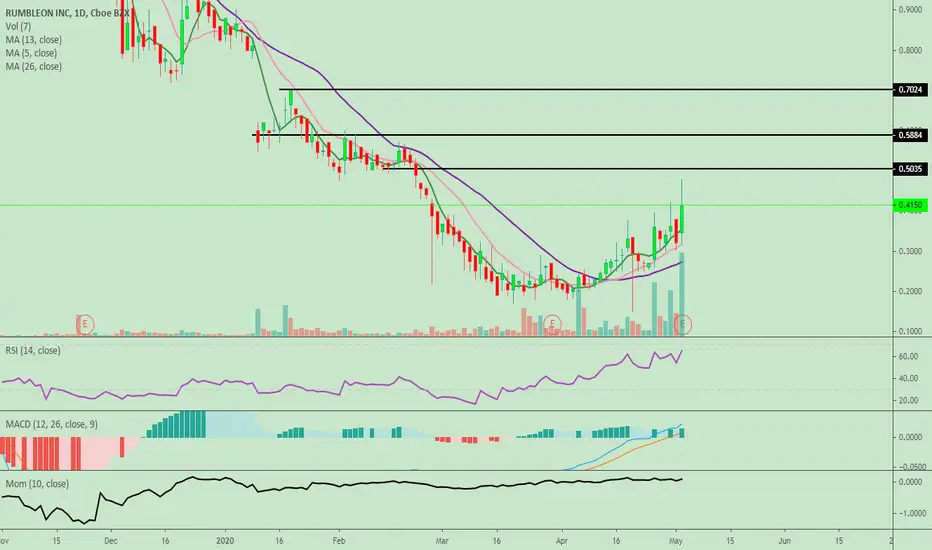
Task: Select the MA (13, close) indicator legend
Action: [33, 40]
